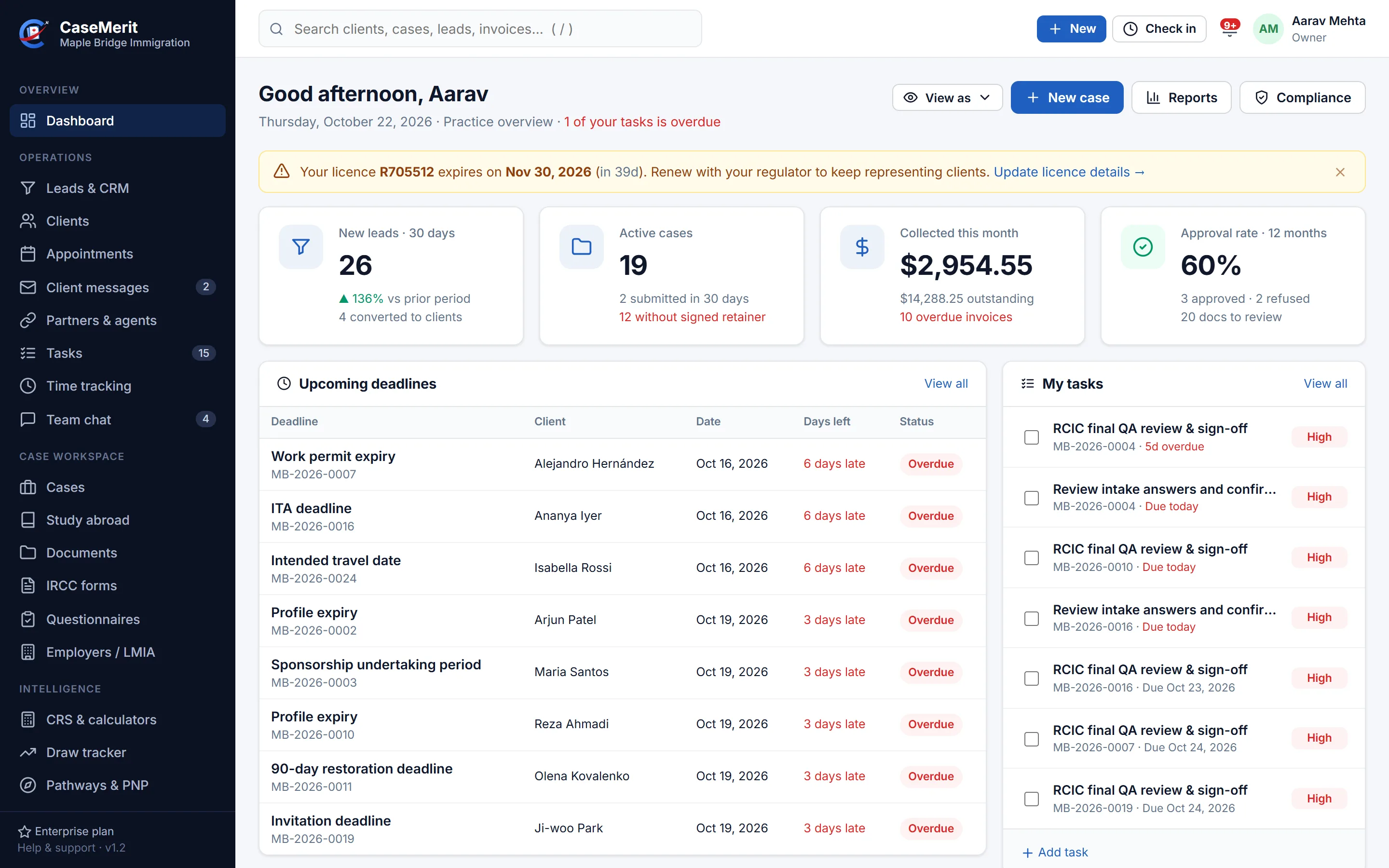Check RCIC final QA task MB-2026-0004
The image size is (1389, 868).
(1032, 437)
